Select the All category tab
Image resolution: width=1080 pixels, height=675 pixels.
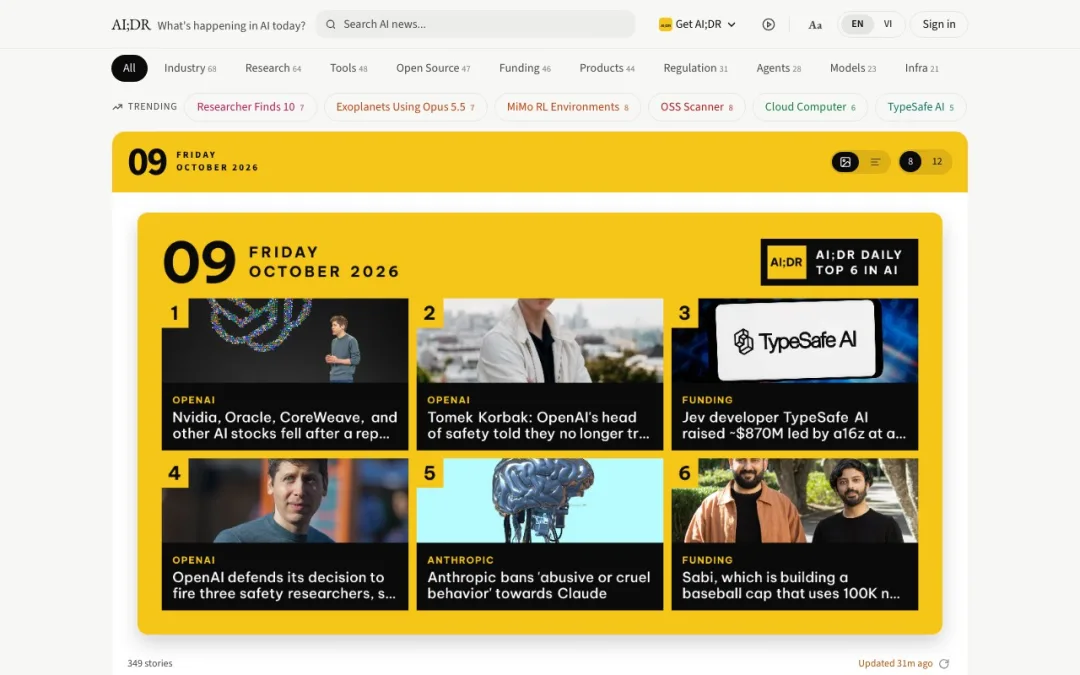coord(129,68)
